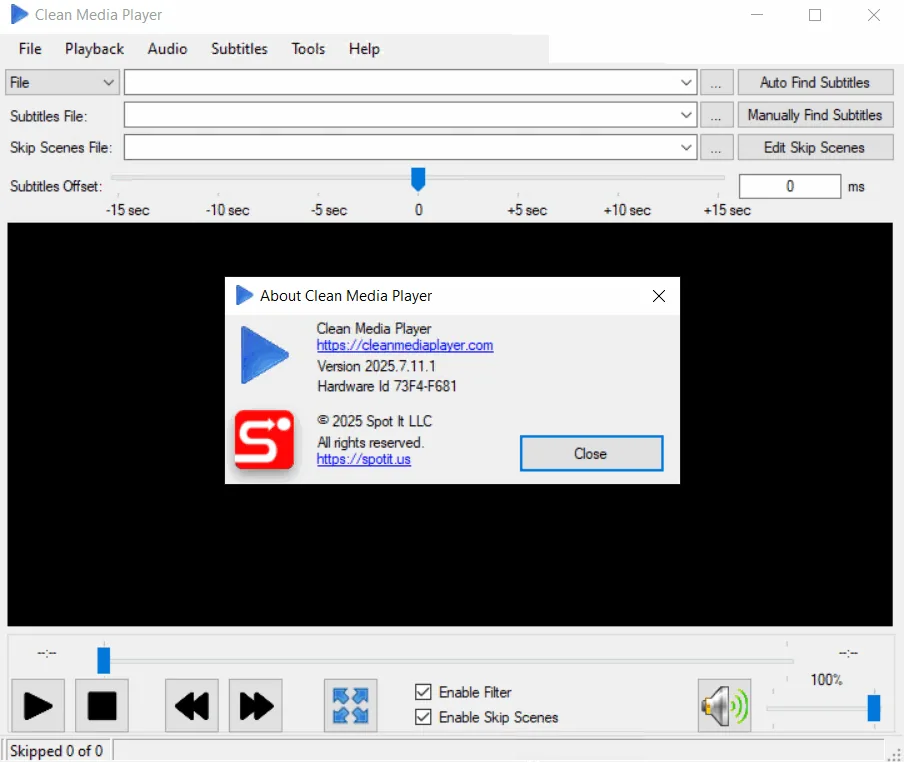
Task: Toggle fullscreen with the four-arrows icon
Action: (x=351, y=706)
